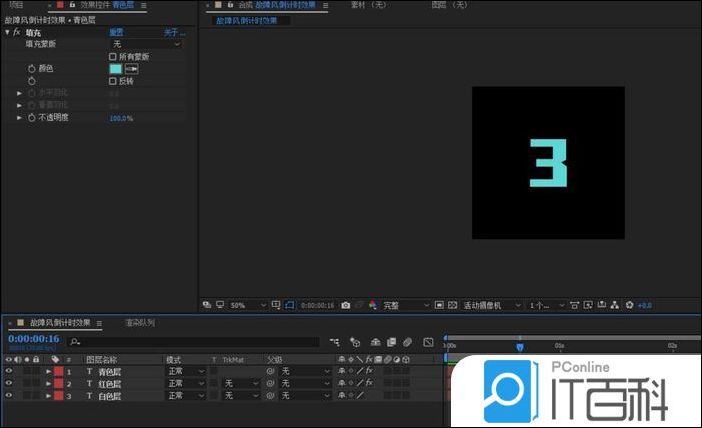702x428 pixels.
Task: Click the color eyedropper next to 颜色 swatch
Action: [130, 69]
